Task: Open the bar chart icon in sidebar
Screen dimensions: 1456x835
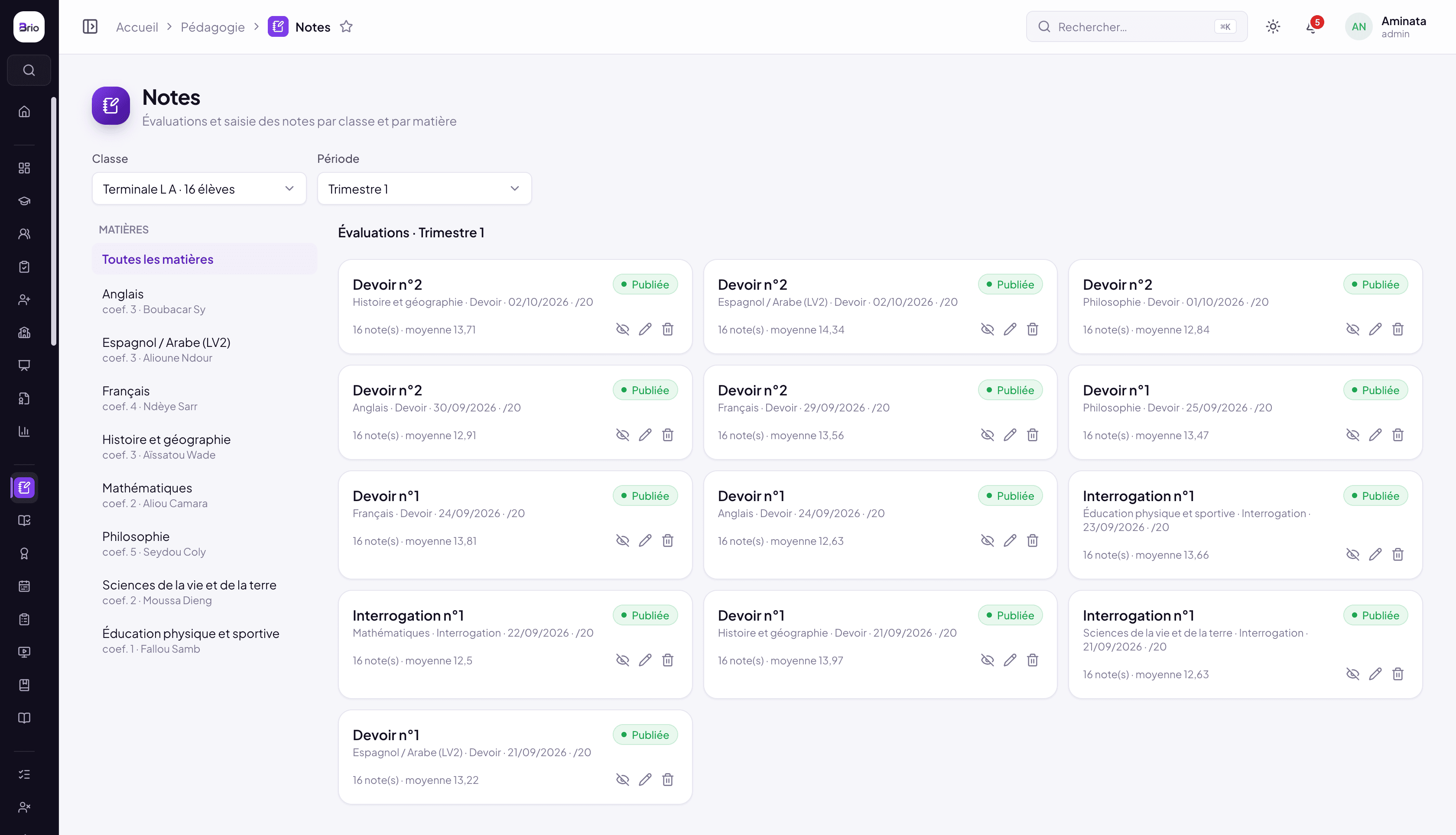Action: 24,431
